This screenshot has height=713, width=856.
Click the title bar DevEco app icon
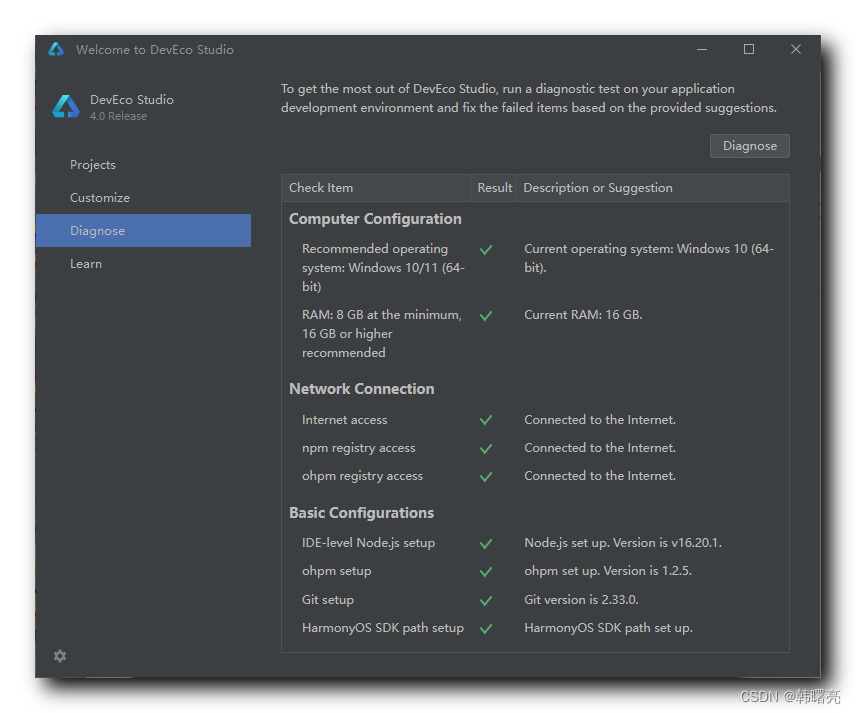coord(56,50)
